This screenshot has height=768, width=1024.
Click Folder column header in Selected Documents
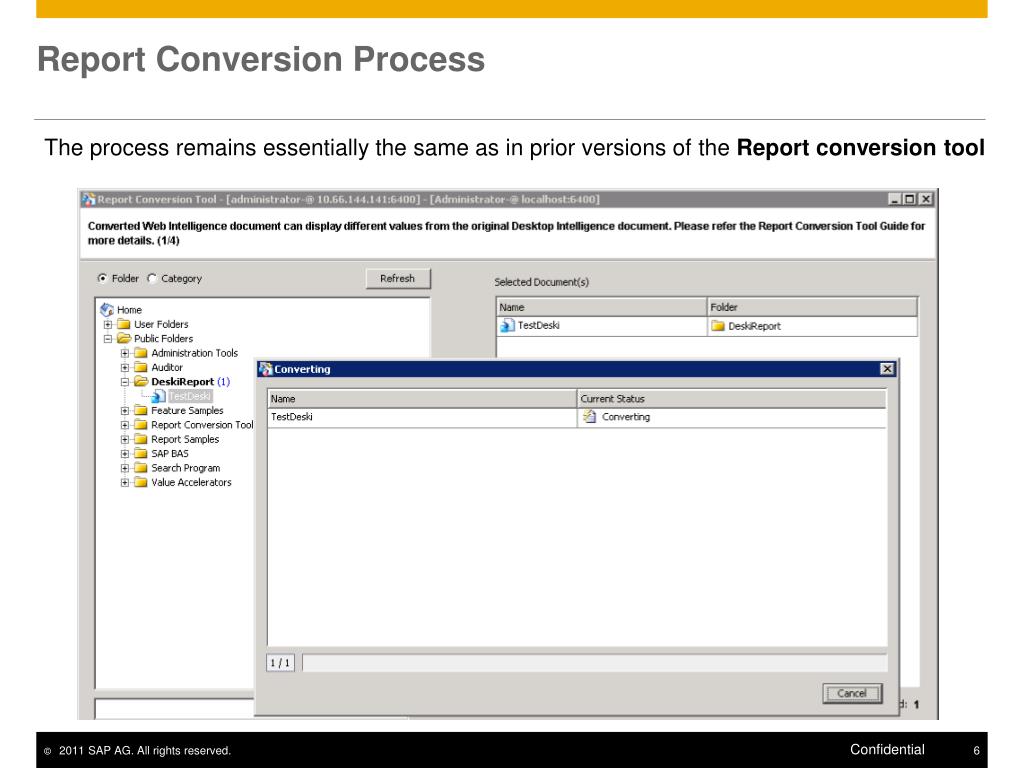coord(812,307)
